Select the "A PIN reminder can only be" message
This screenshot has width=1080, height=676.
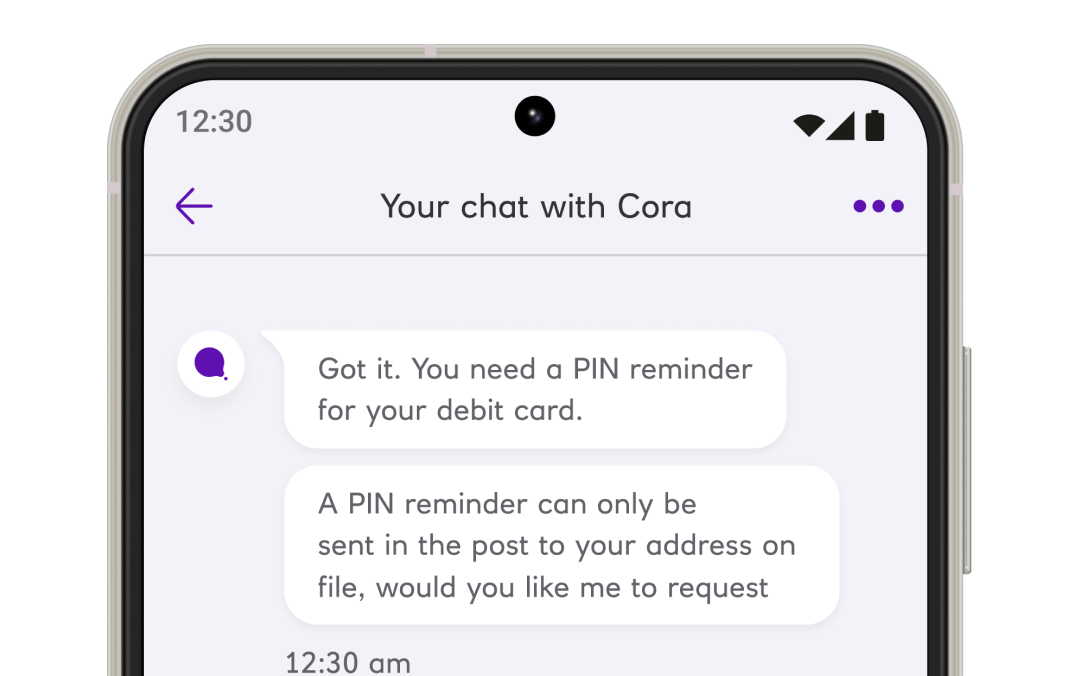tap(561, 545)
